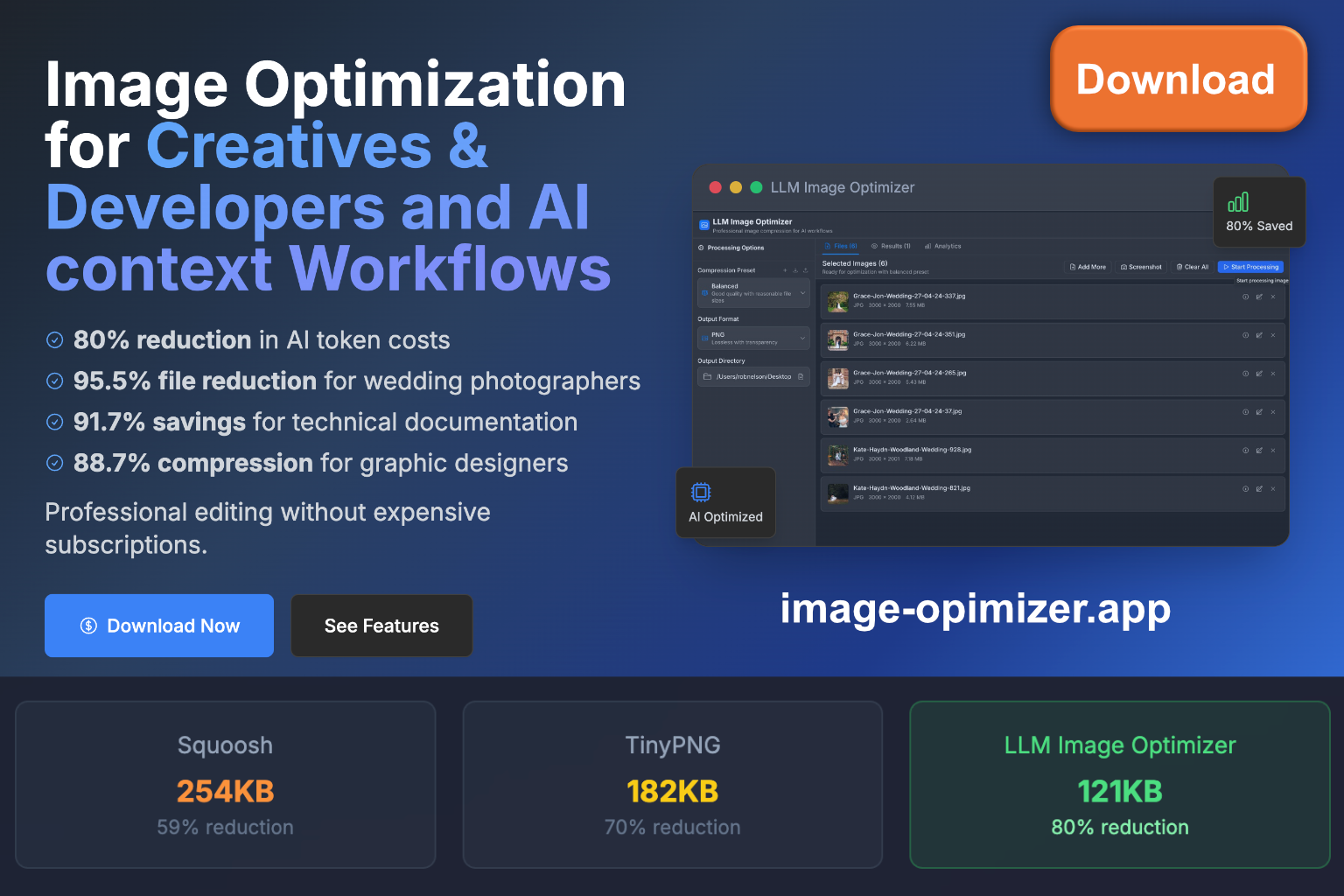The height and width of the screenshot is (896, 1344).
Task: Show info for Grace-Jon-Wedding-27-04-24-337.jpg
Action: 1246,297
